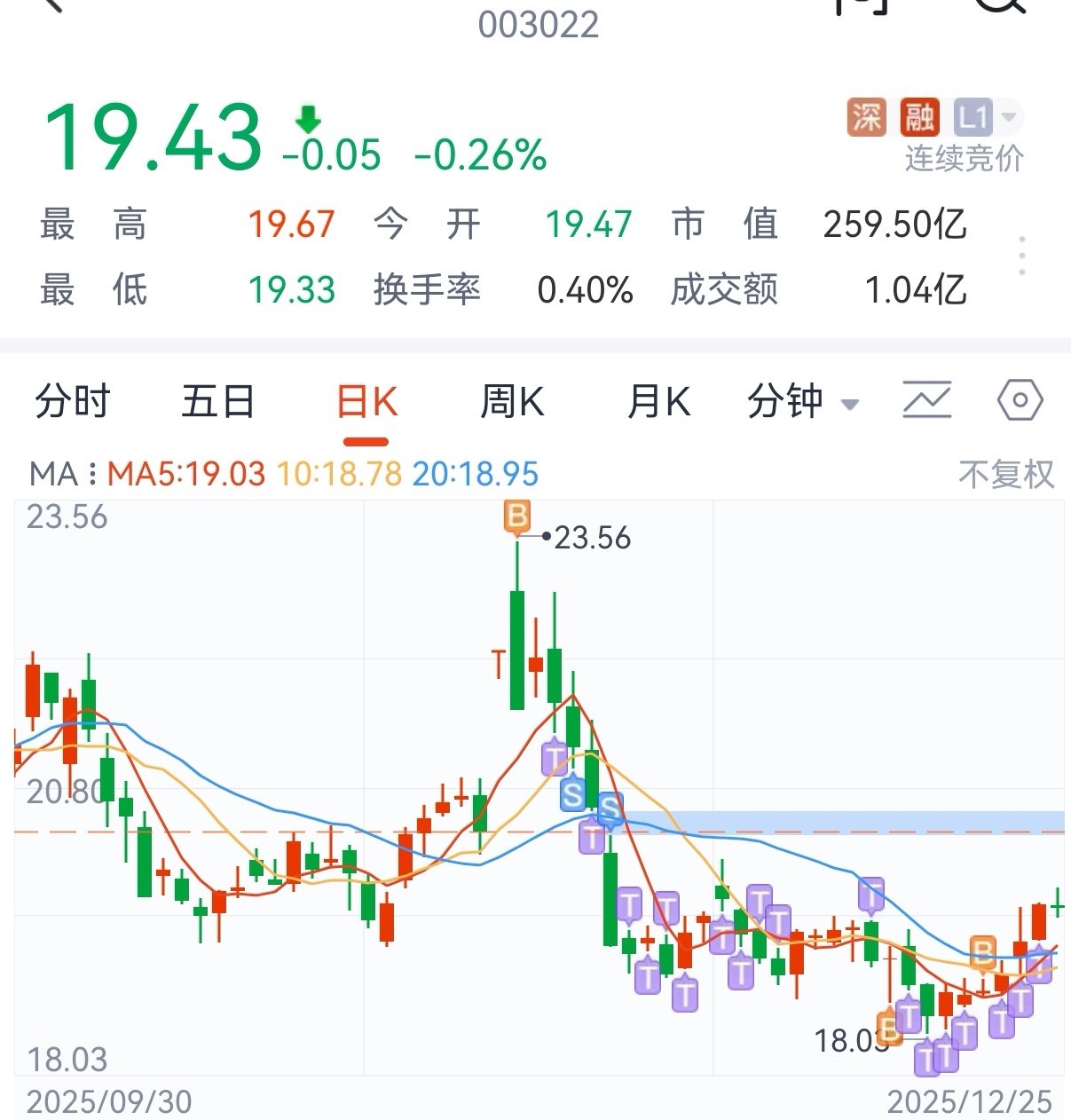This screenshot has height=1120, width=1071.
Task: Open the three-dot more stats menu
Action: point(1022,256)
